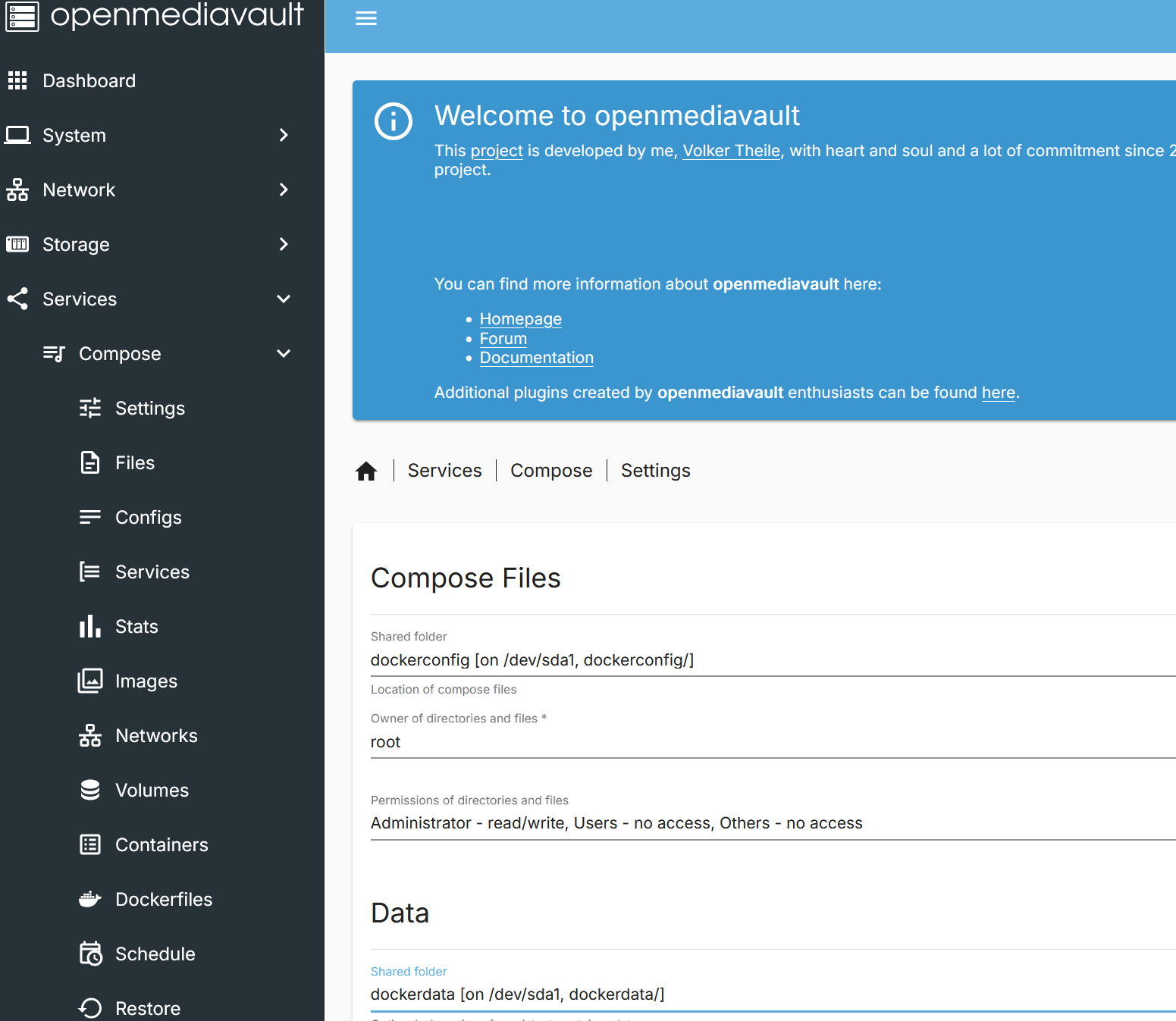The height and width of the screenshot is (1021, 1176).
Task: Click the Dockerfiles whale icon
Action: pyautogui.click(x=90, y=899)
